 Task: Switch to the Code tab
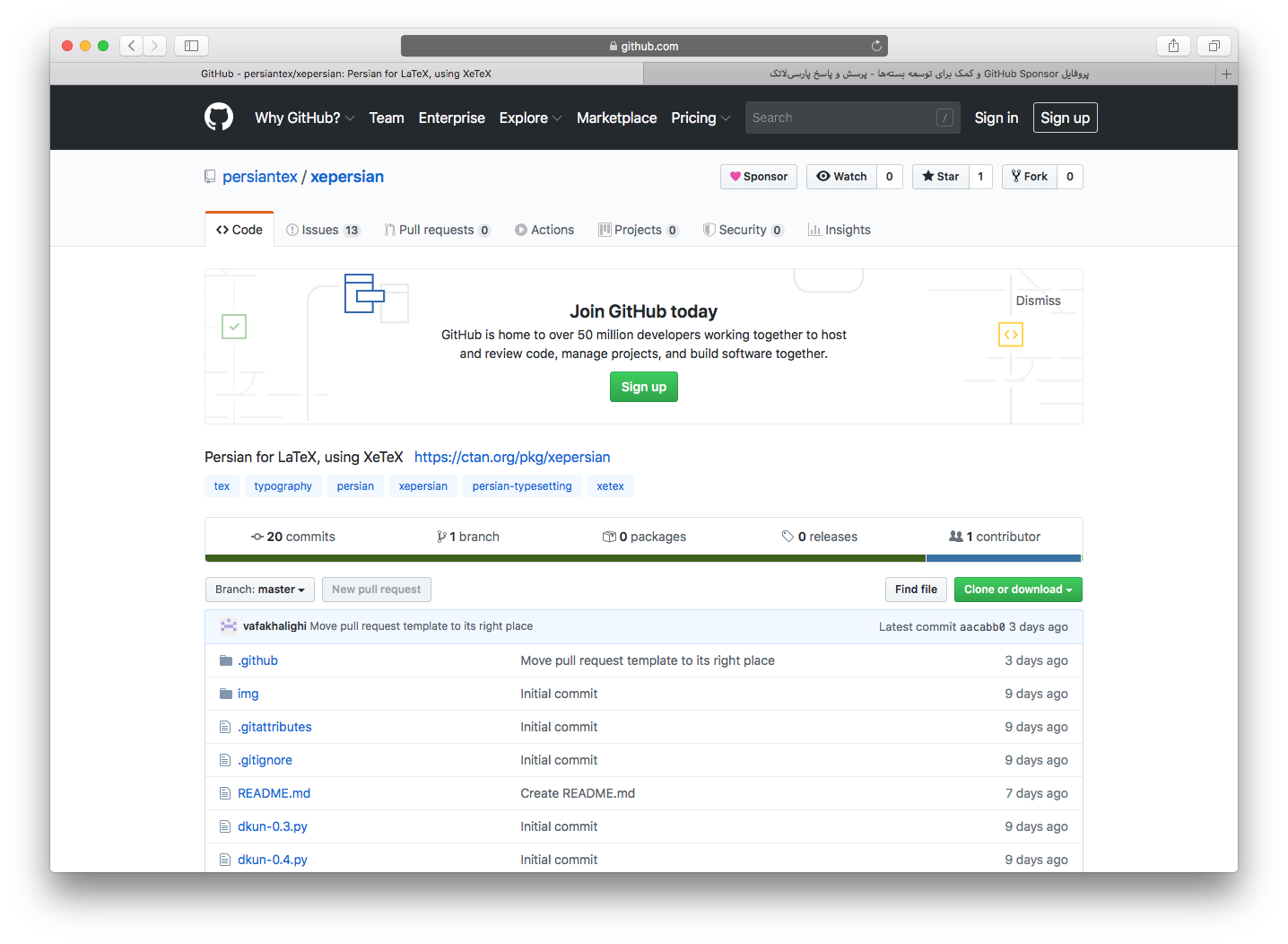coord(239,230)
